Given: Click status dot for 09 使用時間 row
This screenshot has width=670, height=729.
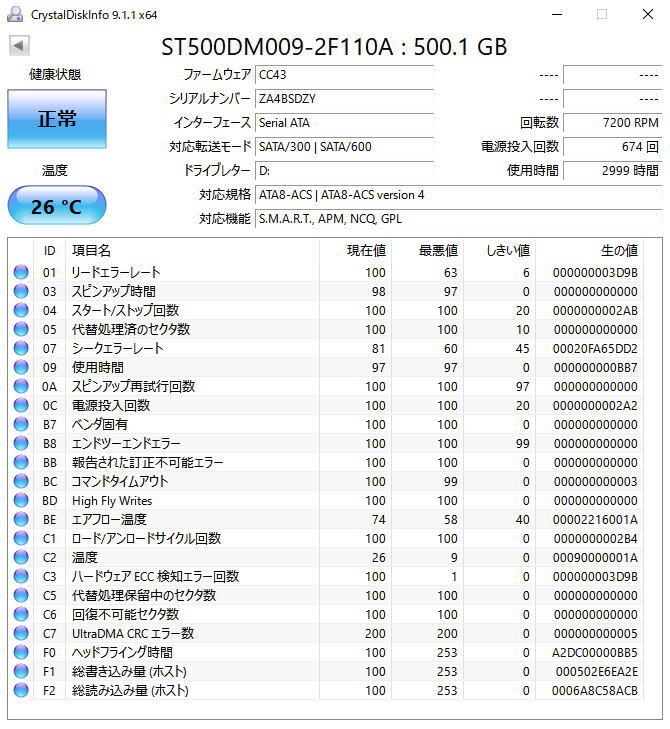Looking at the screenshot, I should [21, 367].
